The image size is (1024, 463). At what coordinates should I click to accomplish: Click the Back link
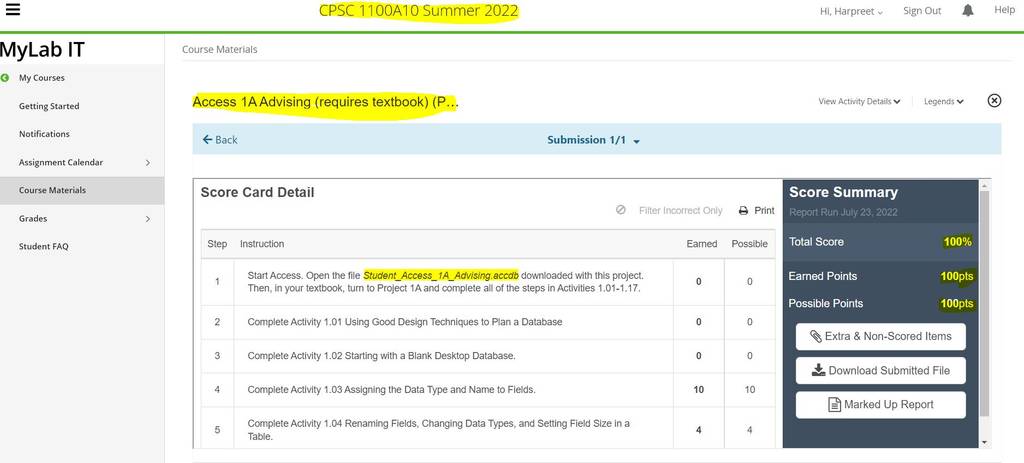[x=220, y=140]
